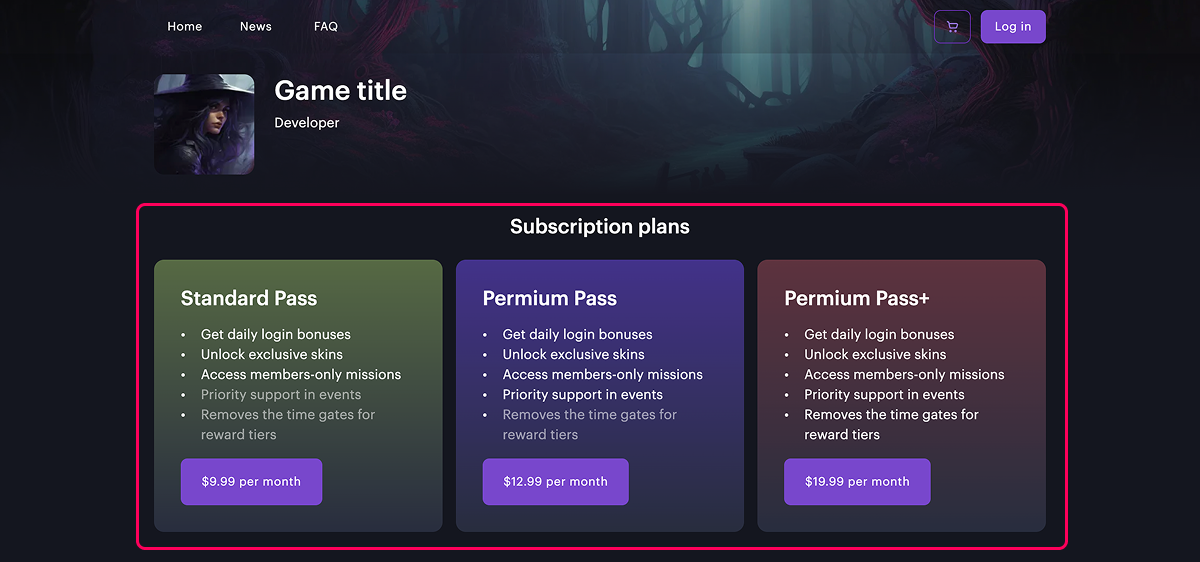Click the Log in button
This screenshot has width=1200, height=562.
1012,27
